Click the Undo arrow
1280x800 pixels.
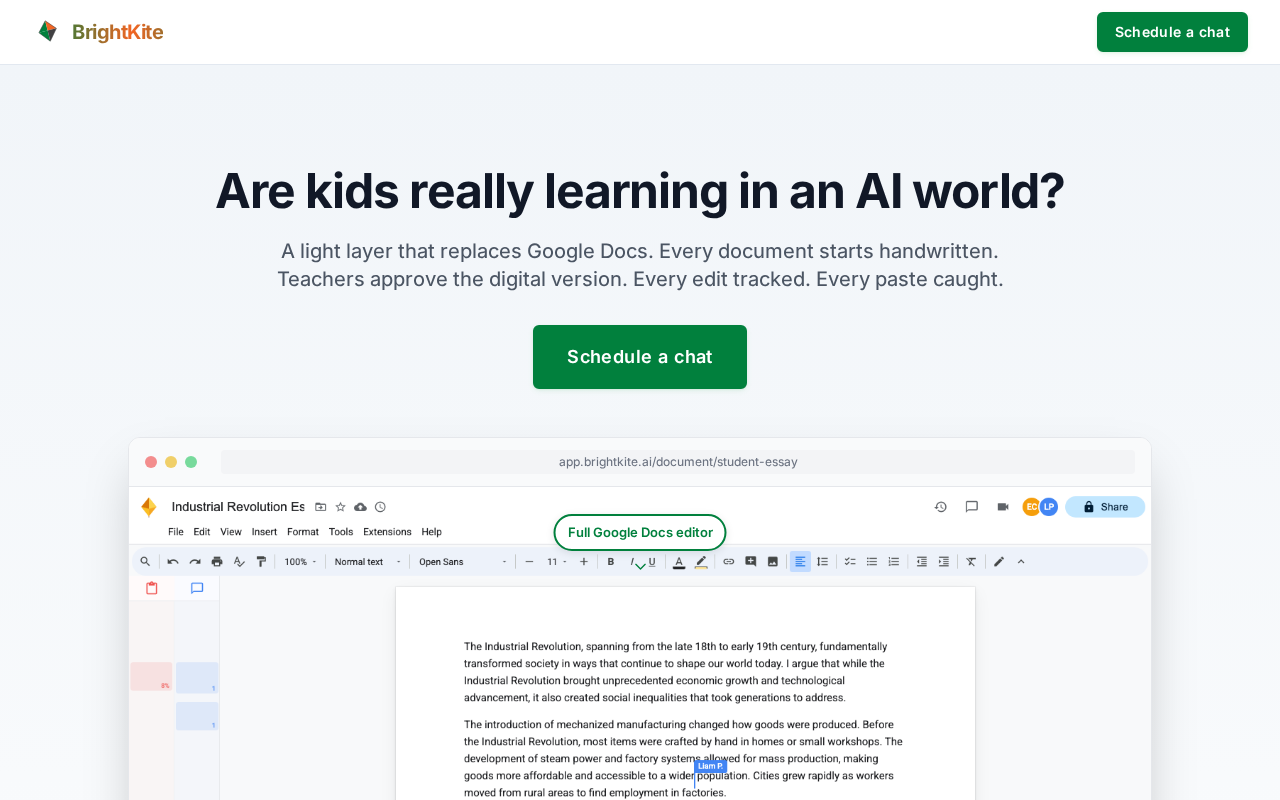coord(173,562)
